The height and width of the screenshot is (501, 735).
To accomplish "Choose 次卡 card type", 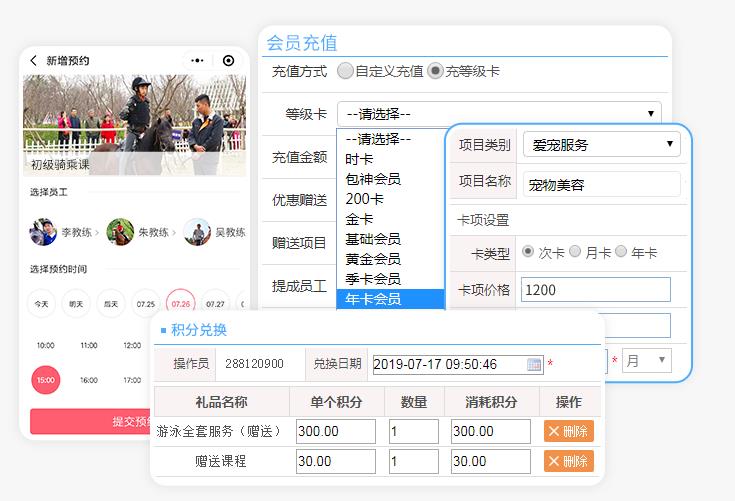I will point(528,252).
